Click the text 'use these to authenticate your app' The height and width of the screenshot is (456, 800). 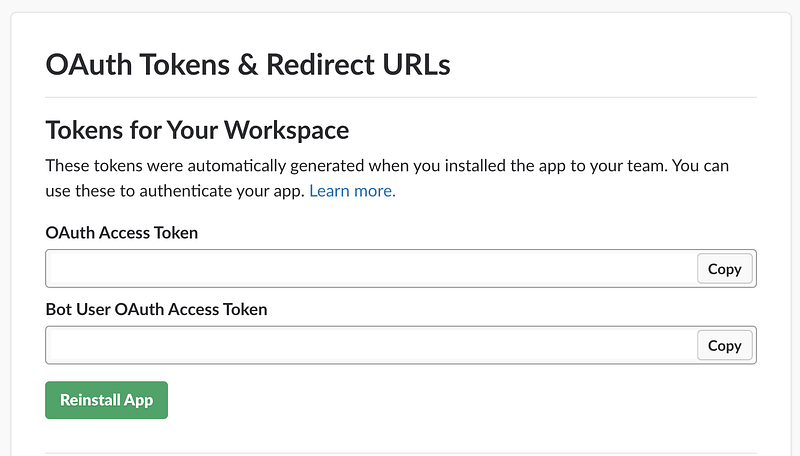tap(175, 191)
